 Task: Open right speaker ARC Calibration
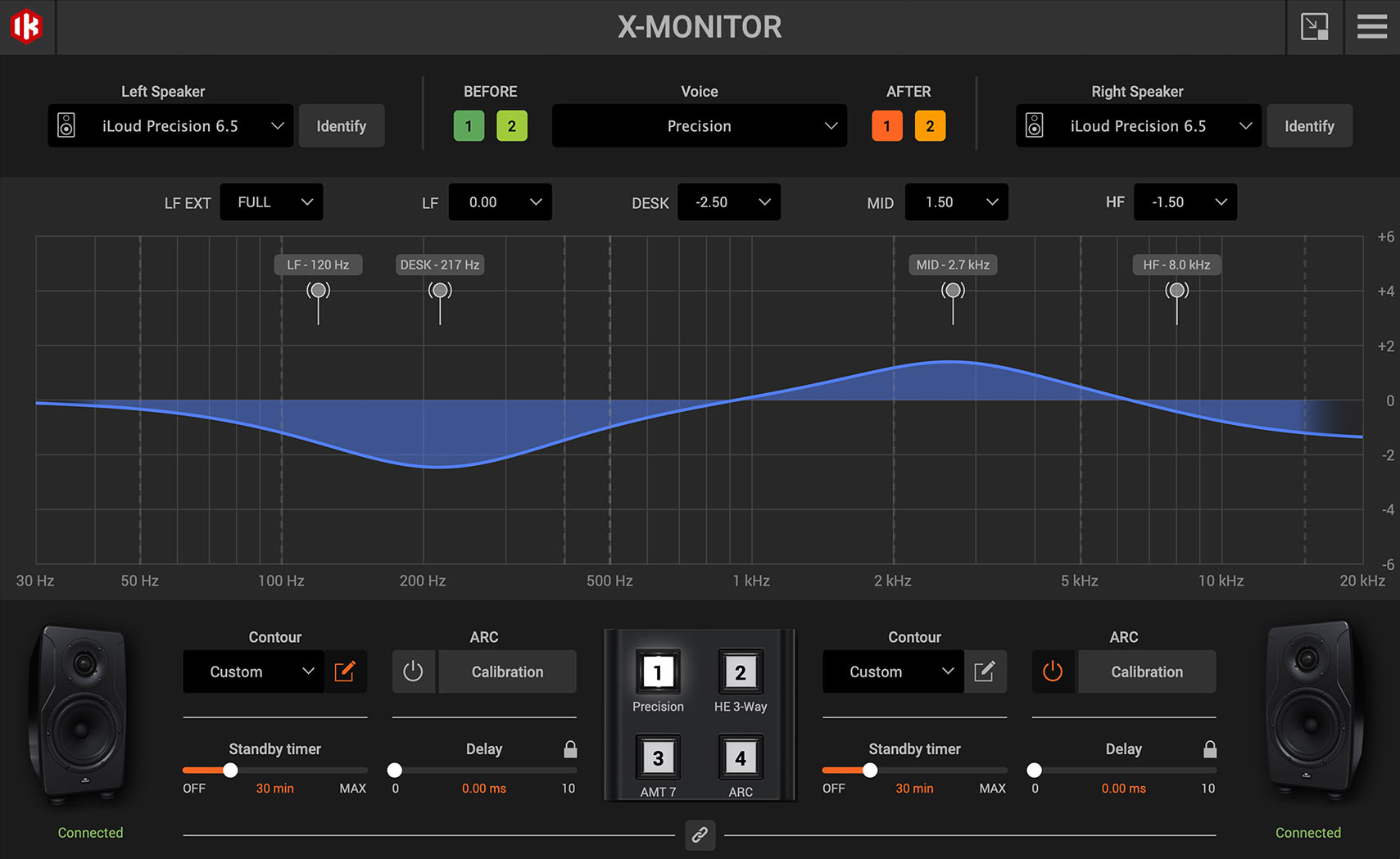click(x=1146, y=671)
